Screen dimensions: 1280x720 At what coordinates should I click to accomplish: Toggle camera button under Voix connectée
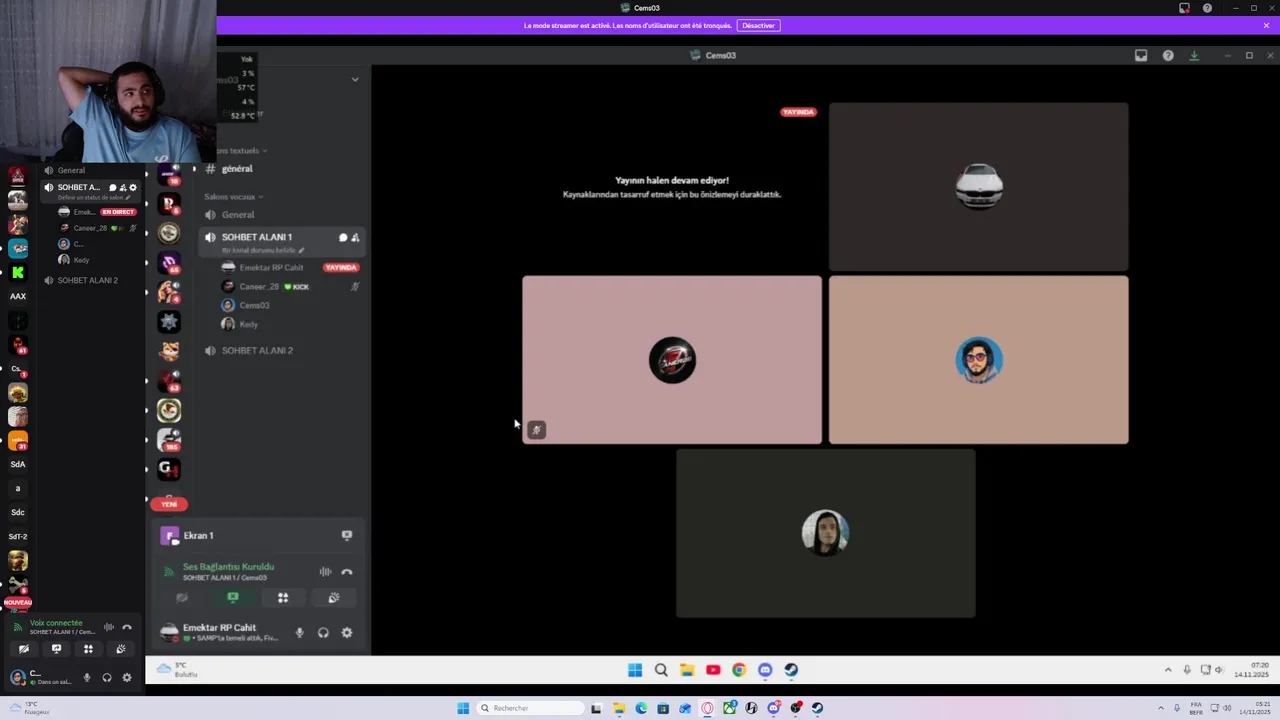(x=24, y=649)
